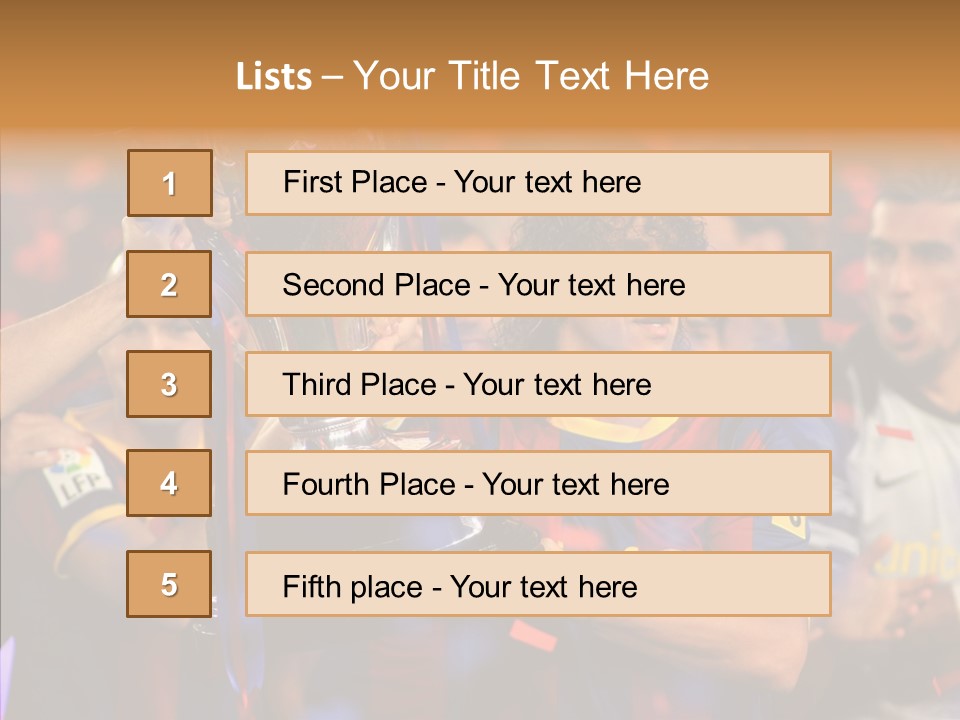The height and width of the screenshot is (720, 960).
Task: Click the Second Place text bar
Action: (538, 284)
